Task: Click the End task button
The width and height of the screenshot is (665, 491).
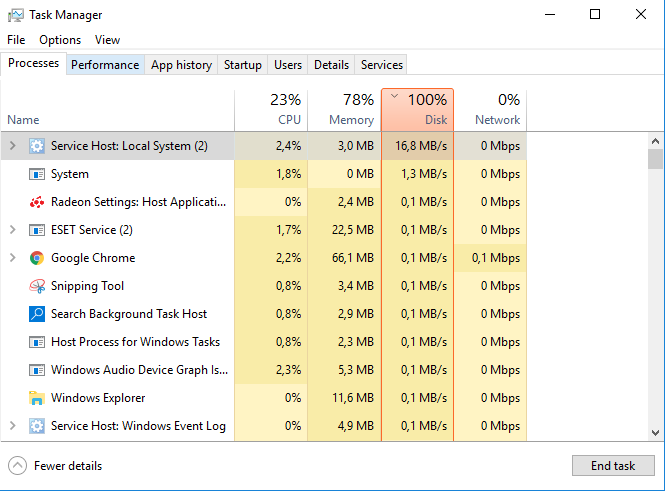Action: click(x=613, y=466)
